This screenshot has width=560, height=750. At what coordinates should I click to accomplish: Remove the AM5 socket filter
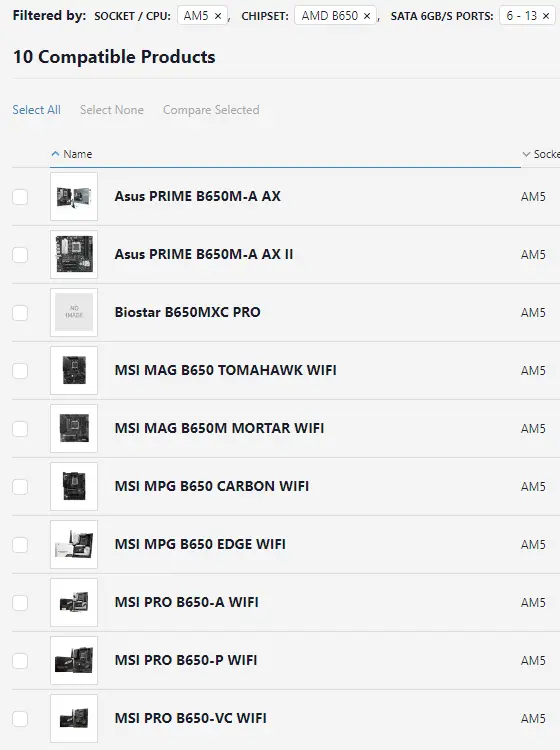218,16
